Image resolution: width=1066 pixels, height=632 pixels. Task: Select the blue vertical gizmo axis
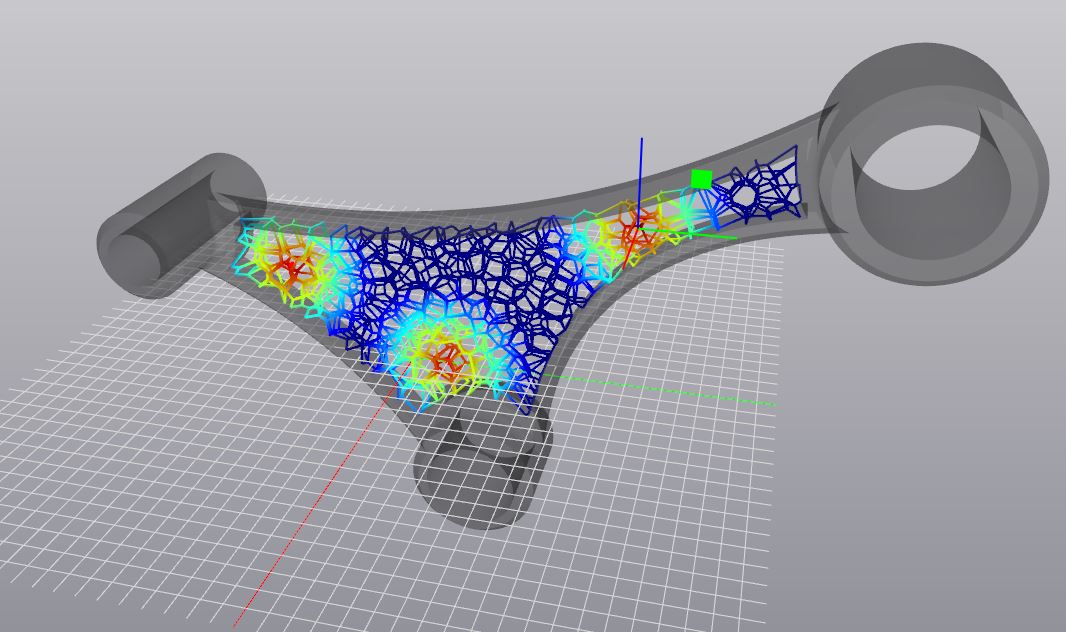tap(640, 180)
